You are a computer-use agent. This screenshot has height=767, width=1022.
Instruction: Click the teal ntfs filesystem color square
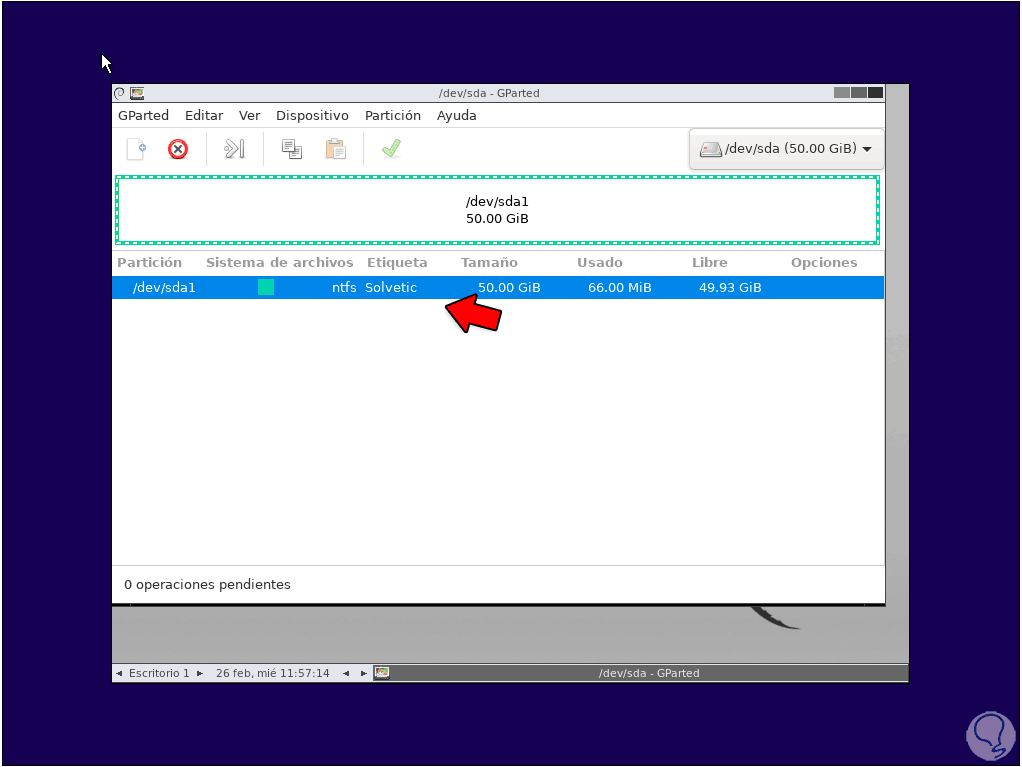[x=266, y=287]
